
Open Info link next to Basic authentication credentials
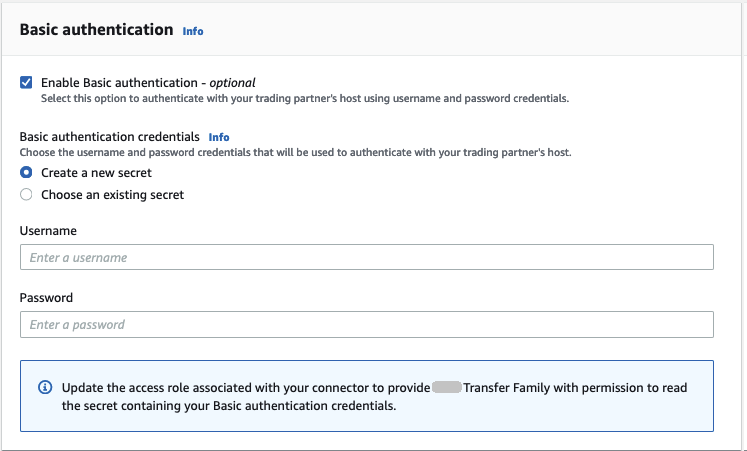tap(219, 137)
